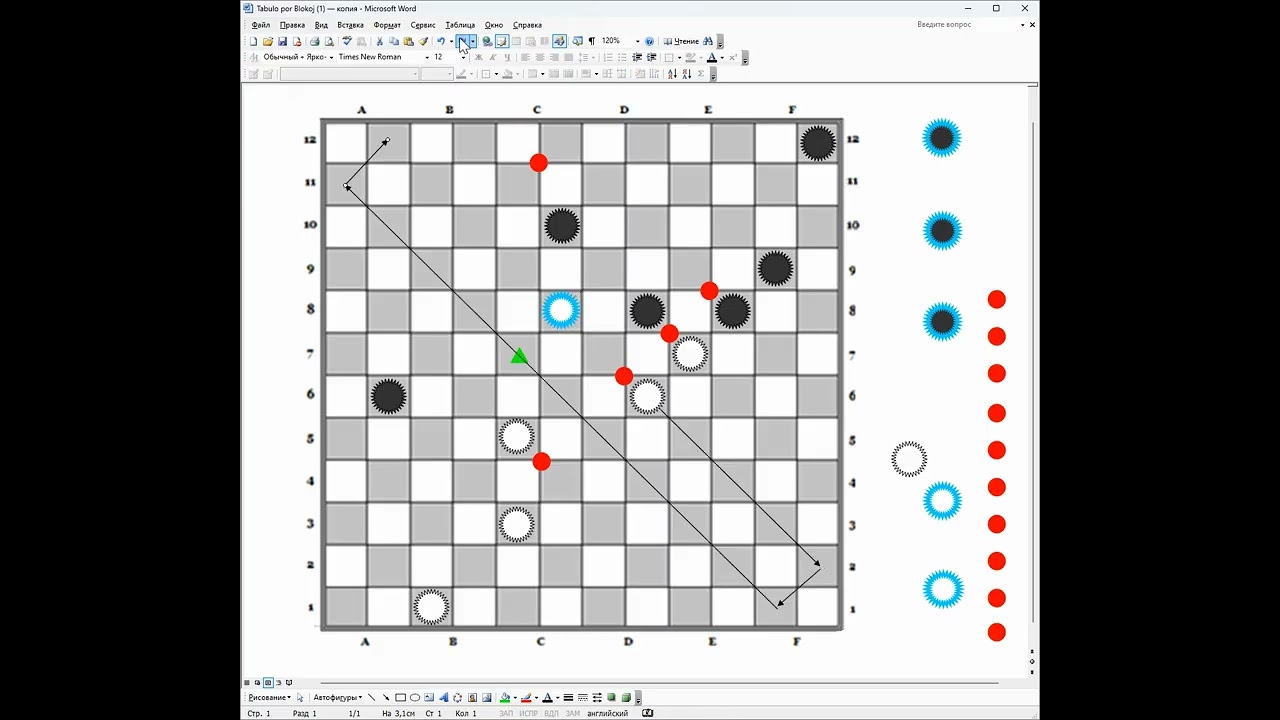Viewport: 1280px width, 720px height.
Task: Insert clip art from Drawing toolbar
Action: point(472,697)
